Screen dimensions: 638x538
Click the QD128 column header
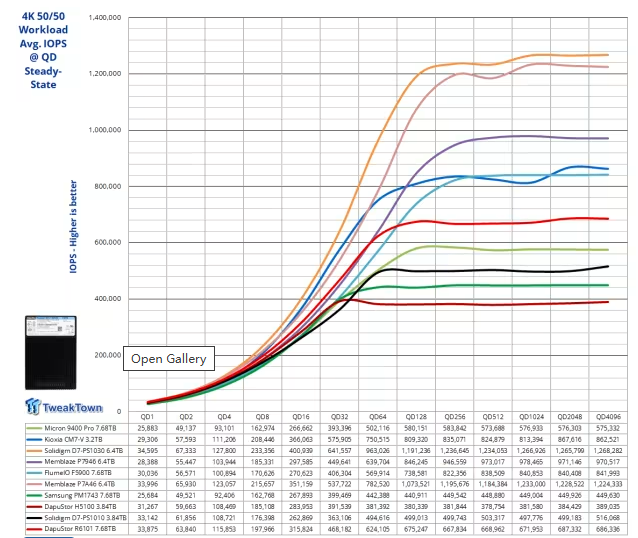point(416,417)
